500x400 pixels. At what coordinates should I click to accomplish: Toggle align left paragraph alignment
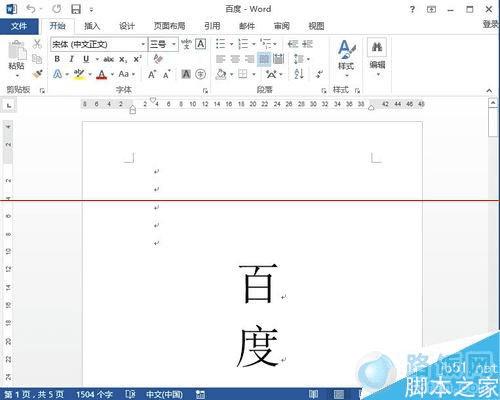click(x=221, y=59)
